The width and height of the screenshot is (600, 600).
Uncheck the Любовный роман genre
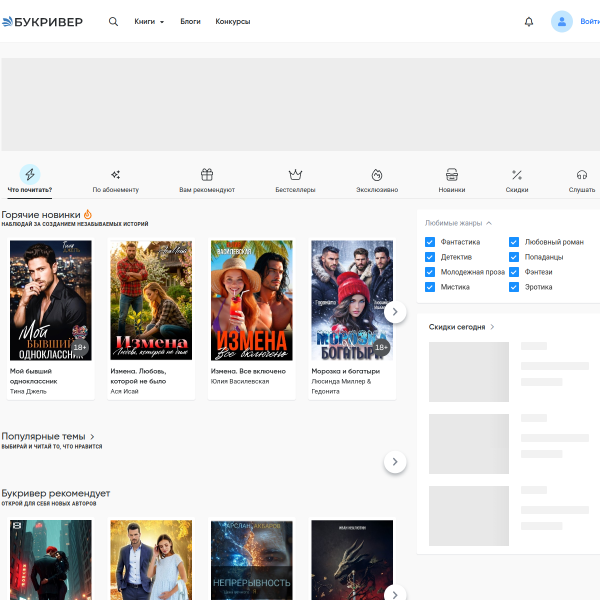514,242
